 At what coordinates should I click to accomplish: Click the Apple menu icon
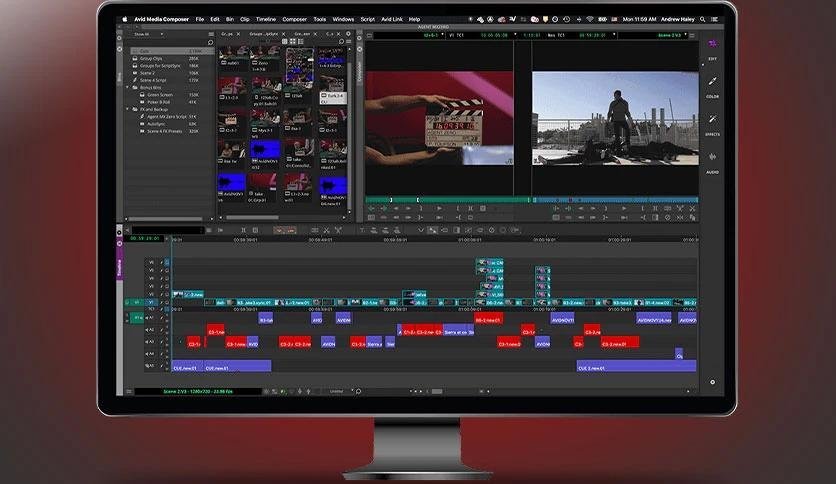[125, 19]
